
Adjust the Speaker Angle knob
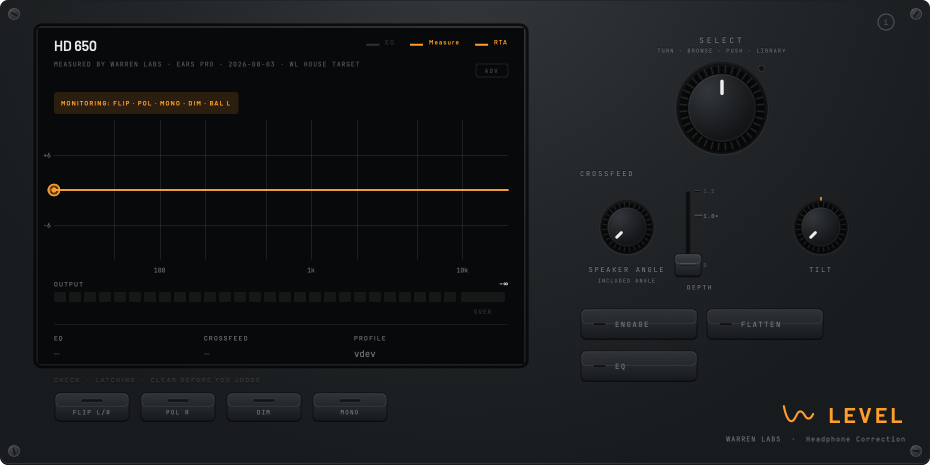tap(626, 227)
